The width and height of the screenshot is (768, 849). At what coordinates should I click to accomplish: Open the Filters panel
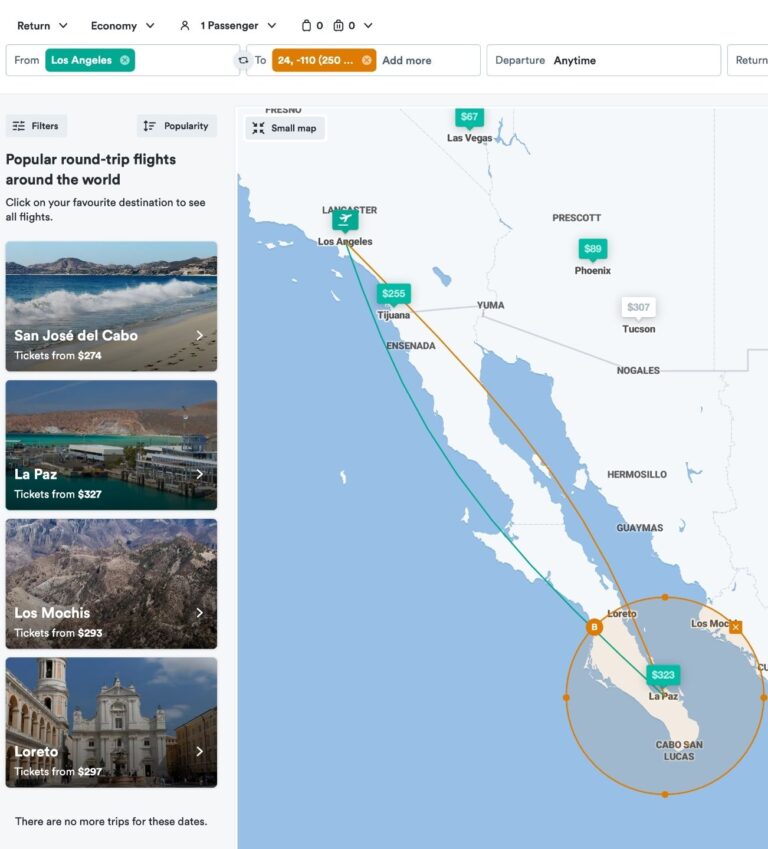(x=36, y=126)
